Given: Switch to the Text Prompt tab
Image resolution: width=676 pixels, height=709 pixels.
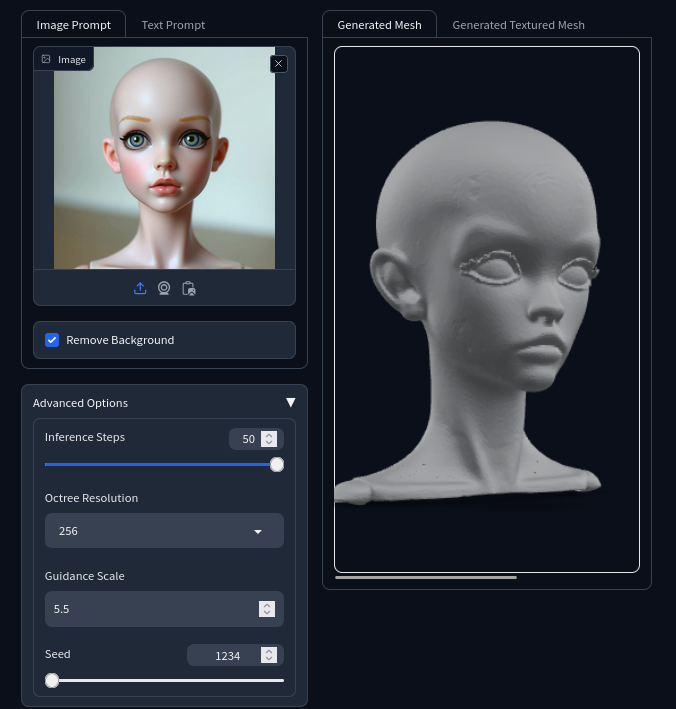Looking at the screenshot, I should coord(173,25).
